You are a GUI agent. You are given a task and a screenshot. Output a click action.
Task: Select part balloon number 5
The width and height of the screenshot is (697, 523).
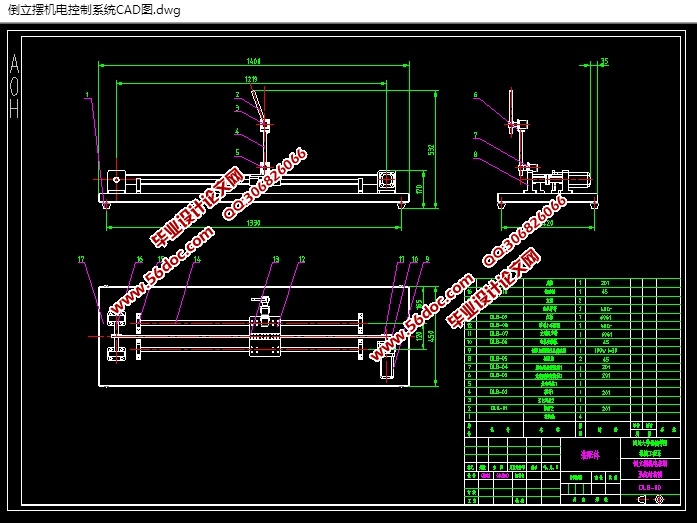click(x=237, y=152)
